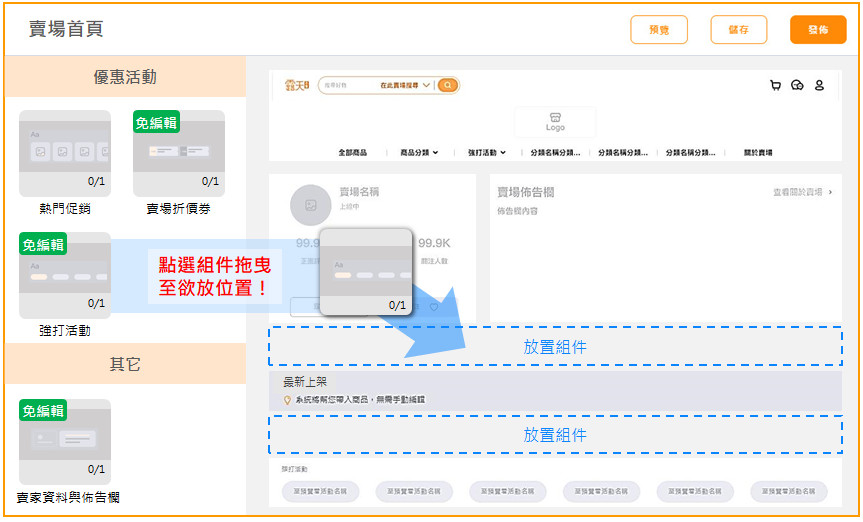Click the 預覽 preview button

click(659, 30)
